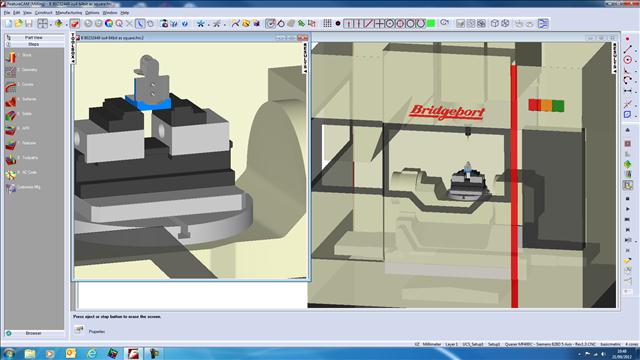This screenshot has height=360, width=640.
Task: Toggle the Toolbox side tab
Action: 73,49
